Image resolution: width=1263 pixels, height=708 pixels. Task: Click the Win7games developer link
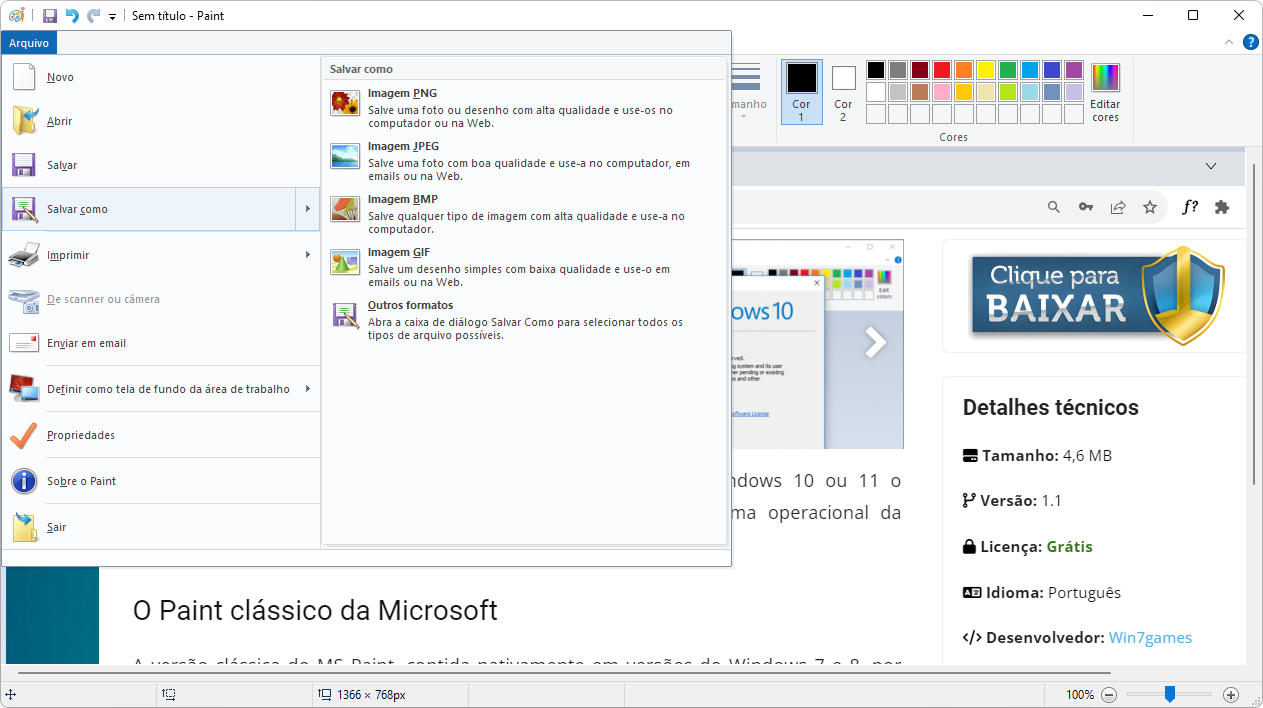[x=1150, y=638]
